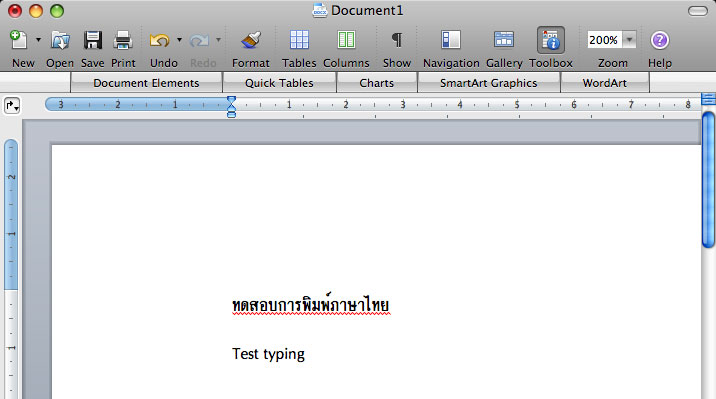Click the split window handle above the scrollbar
This screenshot has height=399, width=716.
[x=708, y=99]
